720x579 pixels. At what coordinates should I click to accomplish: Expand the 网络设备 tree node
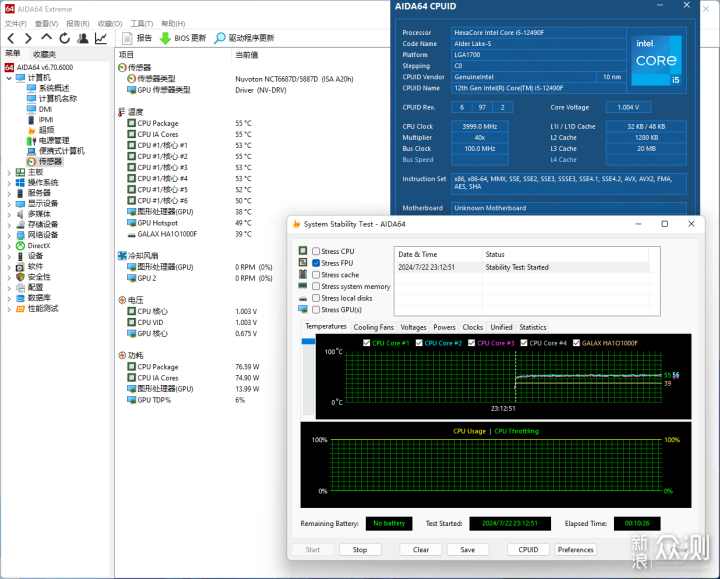9,236
